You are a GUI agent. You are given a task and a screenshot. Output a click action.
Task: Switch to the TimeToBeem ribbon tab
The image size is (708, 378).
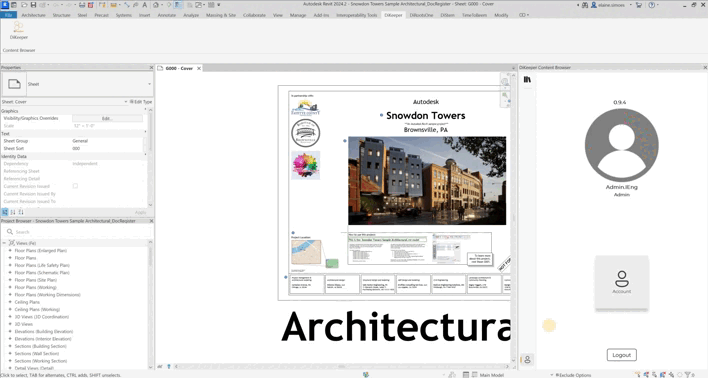click(x=474, y=15)
